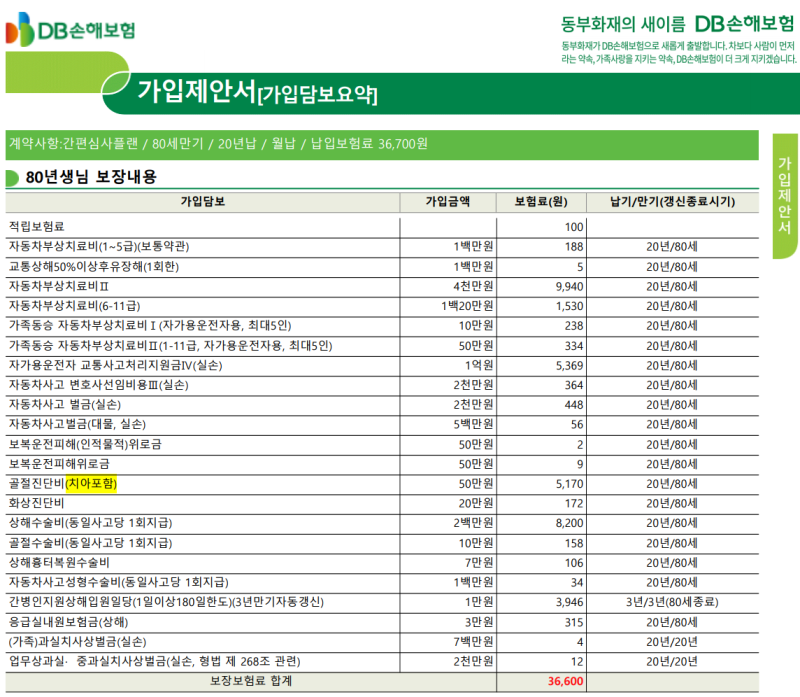
Task: Select the 자동차사고 벌금(실손) row label
Action: pyautogui.click(x=65, y=405)
